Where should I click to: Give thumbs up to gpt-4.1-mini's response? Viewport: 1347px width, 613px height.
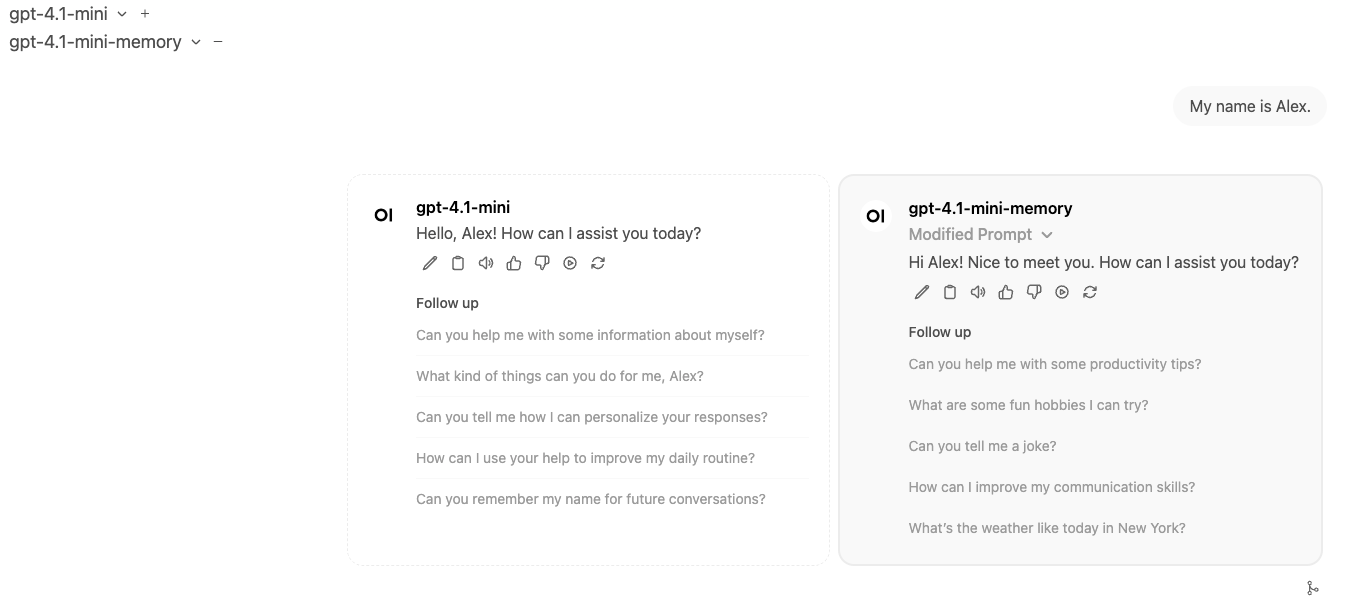pyautogui.click(x=513, y=262)
